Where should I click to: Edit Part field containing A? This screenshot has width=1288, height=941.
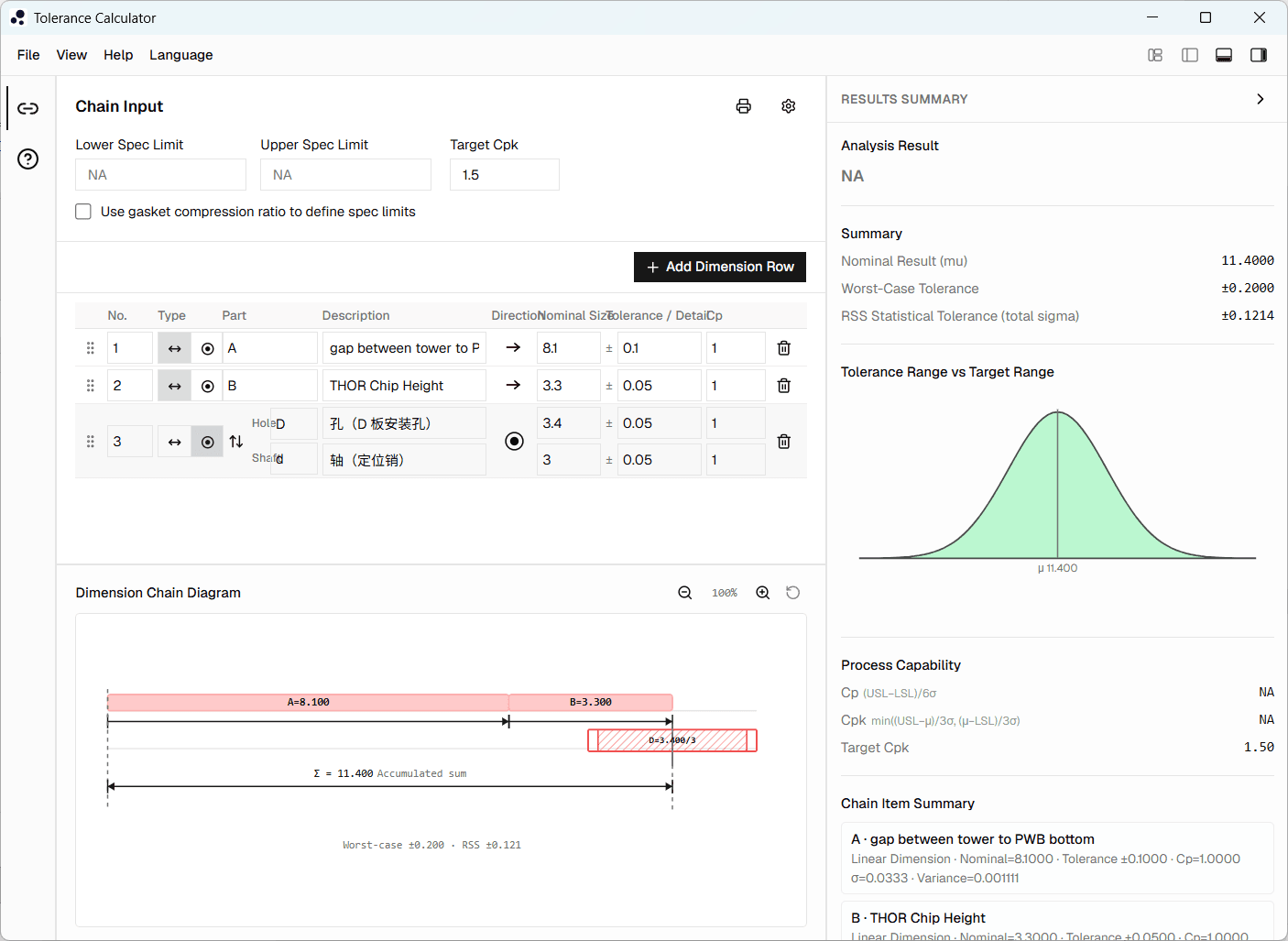270,348
